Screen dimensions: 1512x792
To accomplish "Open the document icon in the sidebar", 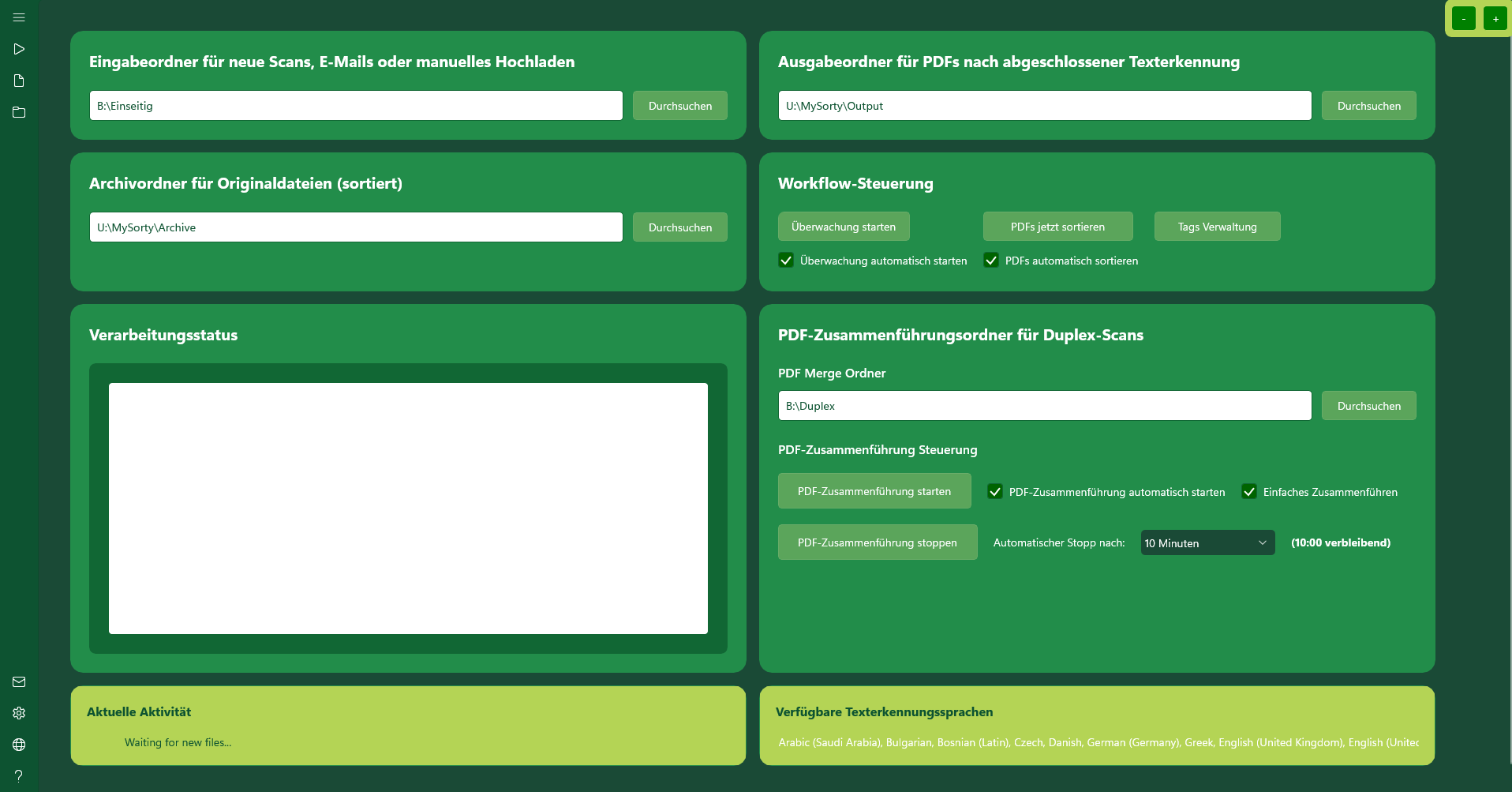I will pos(19,81).
